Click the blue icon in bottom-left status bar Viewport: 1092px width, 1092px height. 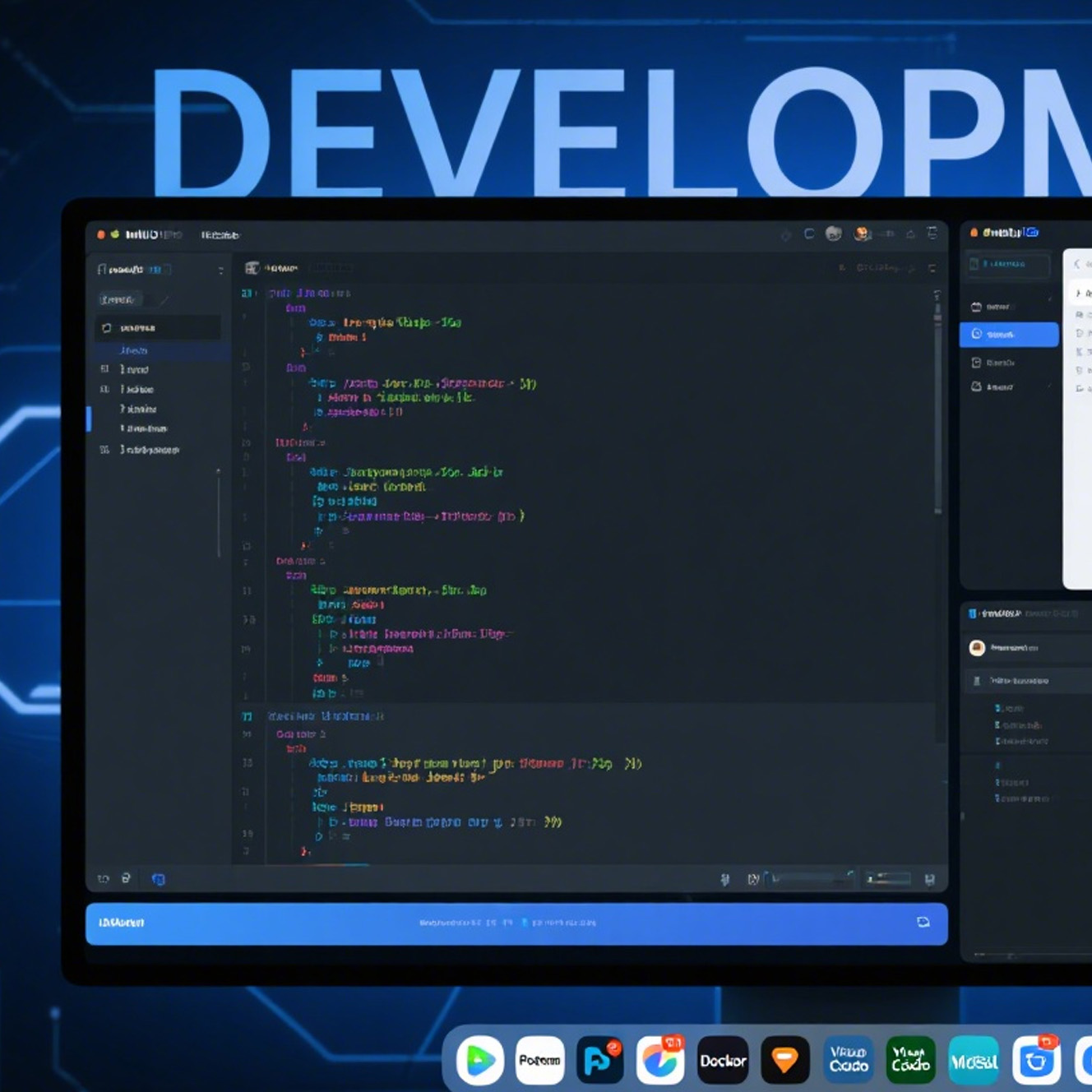tap(158, 879)
